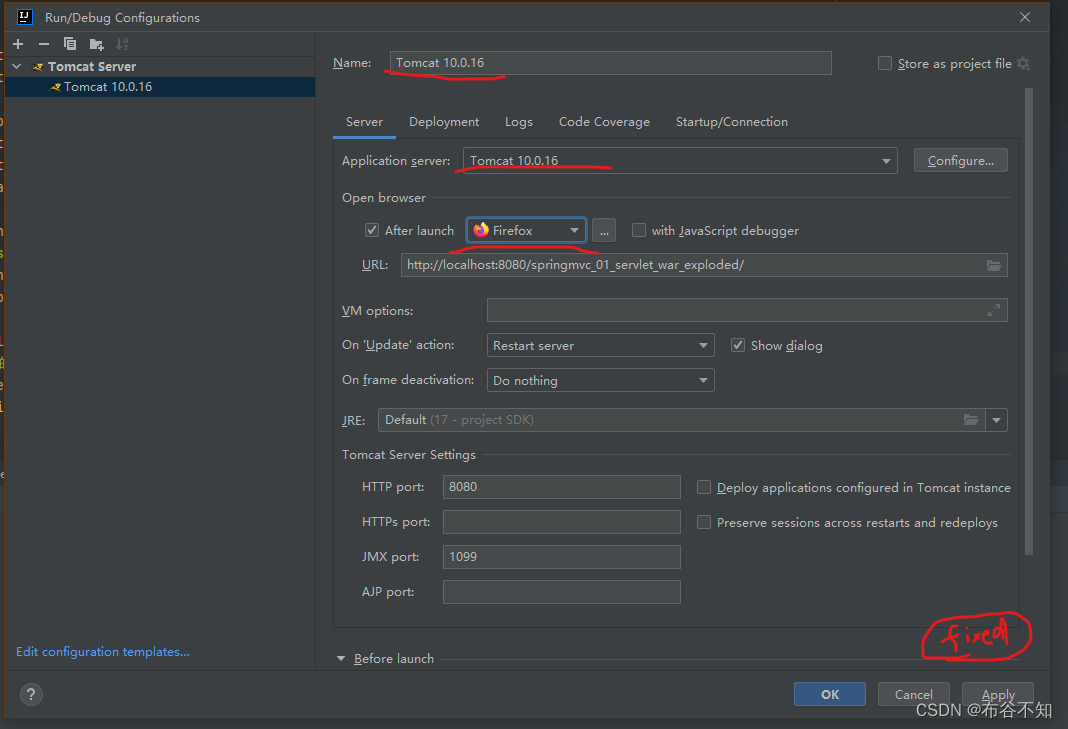Open gear settings beside Store as project file

click(x=1023, y=63)
